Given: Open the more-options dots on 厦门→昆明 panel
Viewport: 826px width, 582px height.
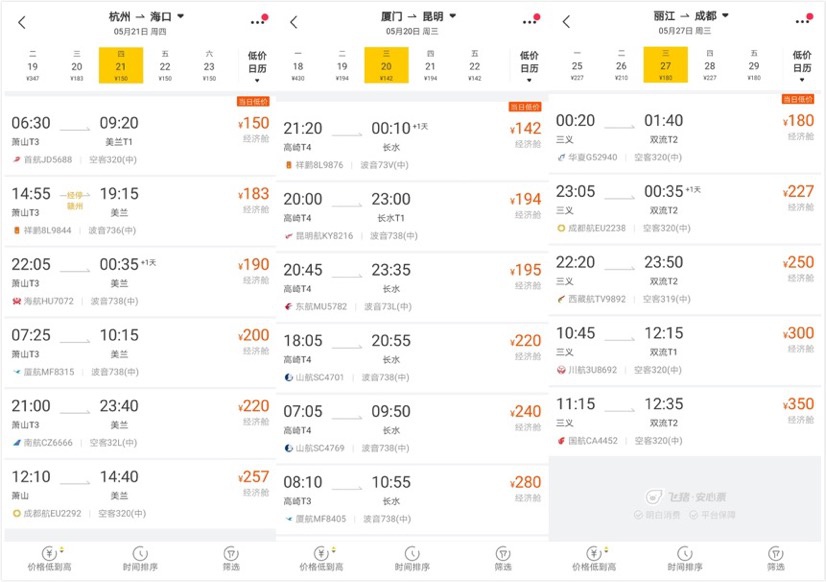Looking at the screenshot, I should [x=531, y=19].
